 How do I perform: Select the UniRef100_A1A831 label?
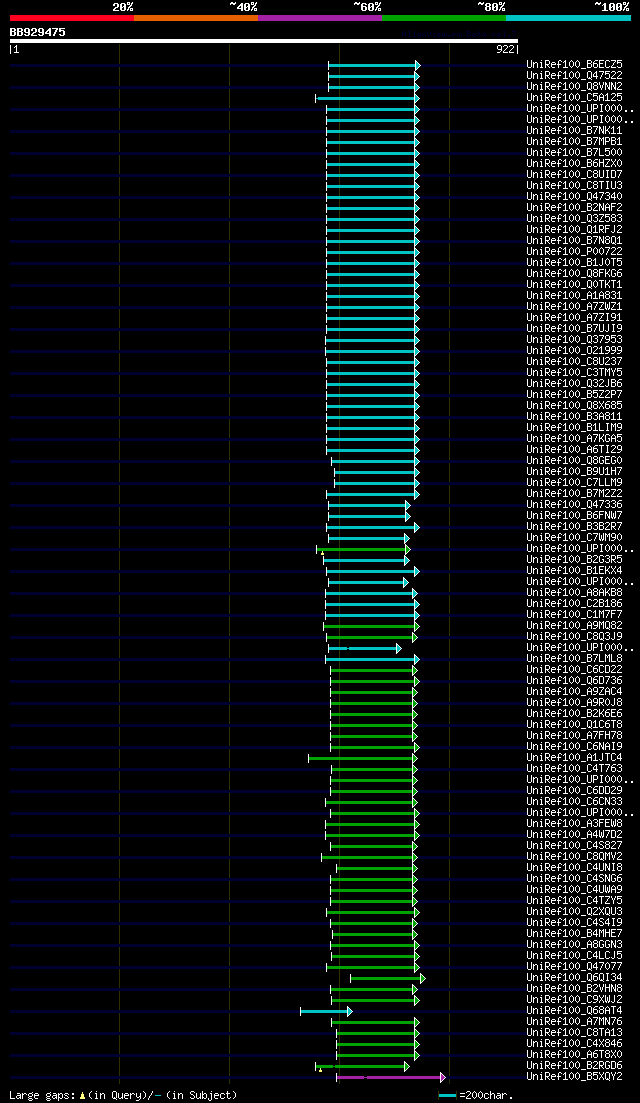click(x=574, y=295)
